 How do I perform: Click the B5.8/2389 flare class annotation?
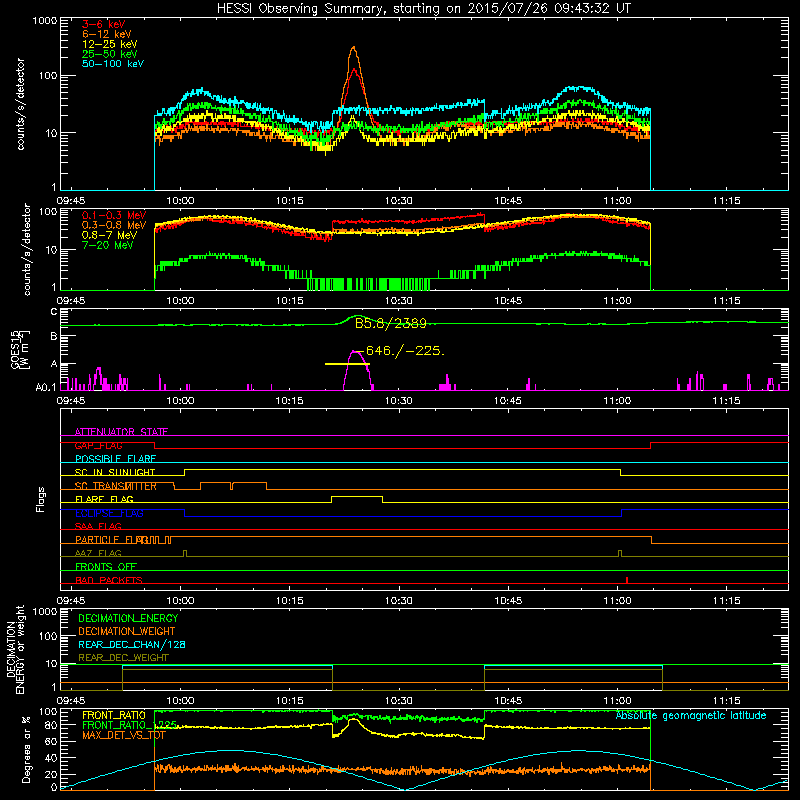pyautogui.click(x=390, y=323)
